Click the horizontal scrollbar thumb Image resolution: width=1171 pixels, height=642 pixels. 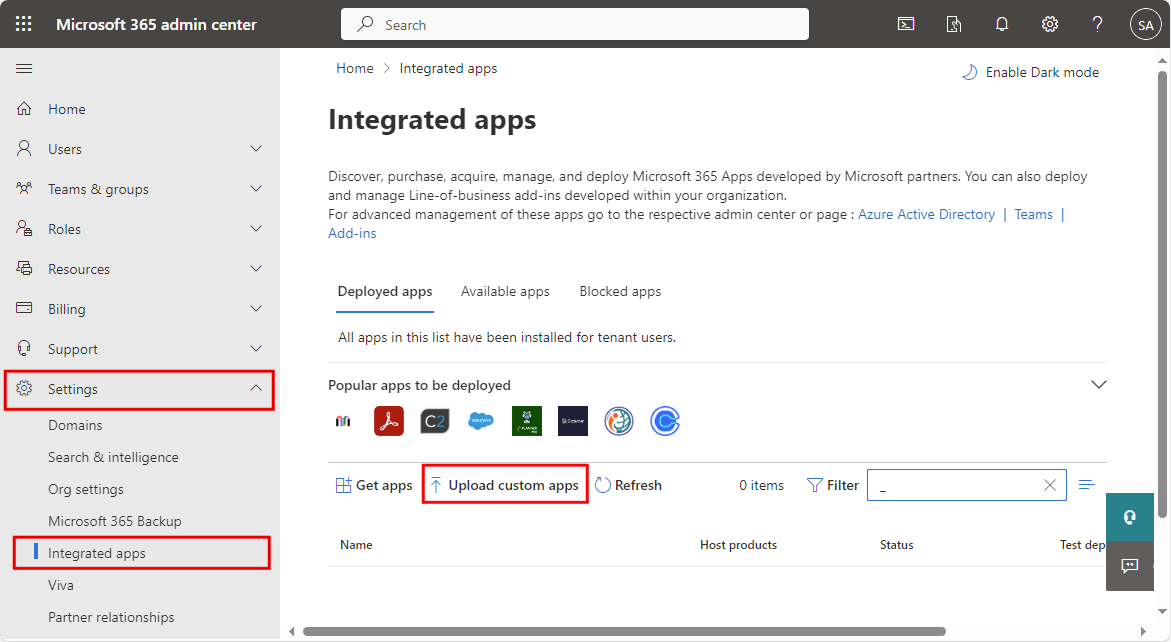click(x=624, y=632)
